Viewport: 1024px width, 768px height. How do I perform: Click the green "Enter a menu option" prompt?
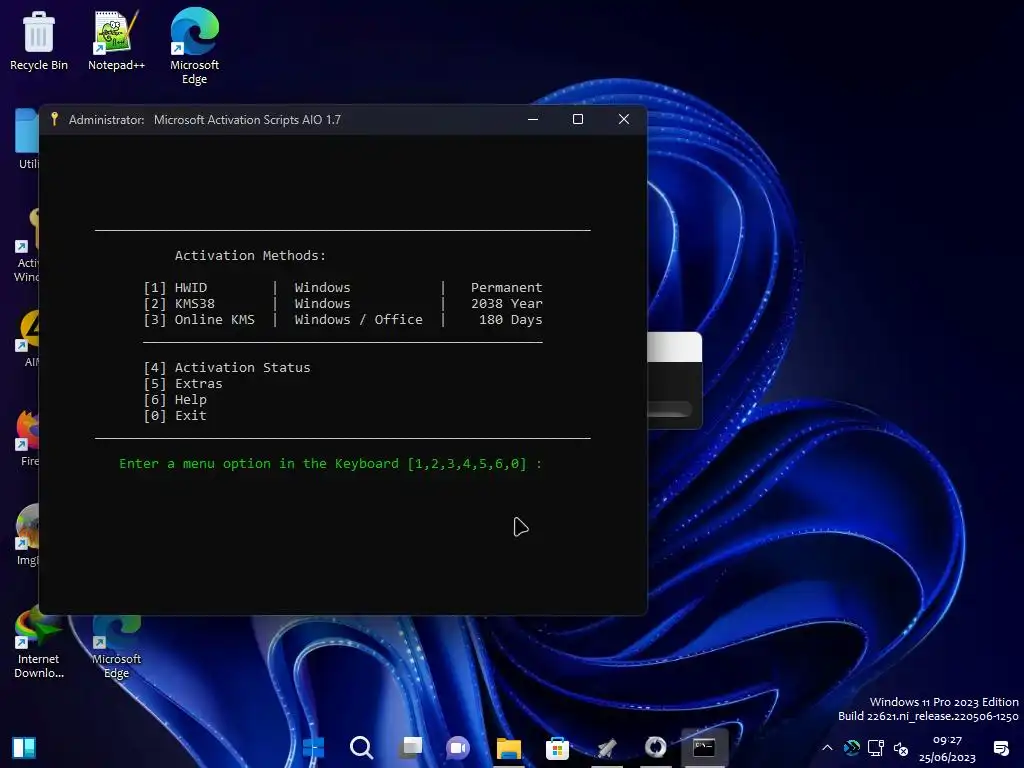[x=330, y=464]
